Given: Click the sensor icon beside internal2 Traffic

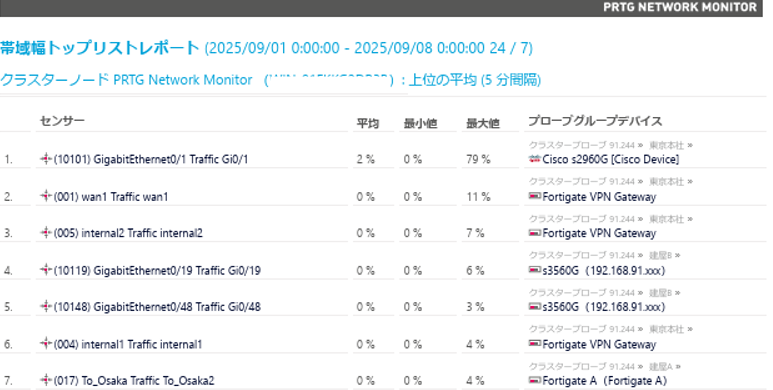Looking at the screenshot, I should coord(46,232).
